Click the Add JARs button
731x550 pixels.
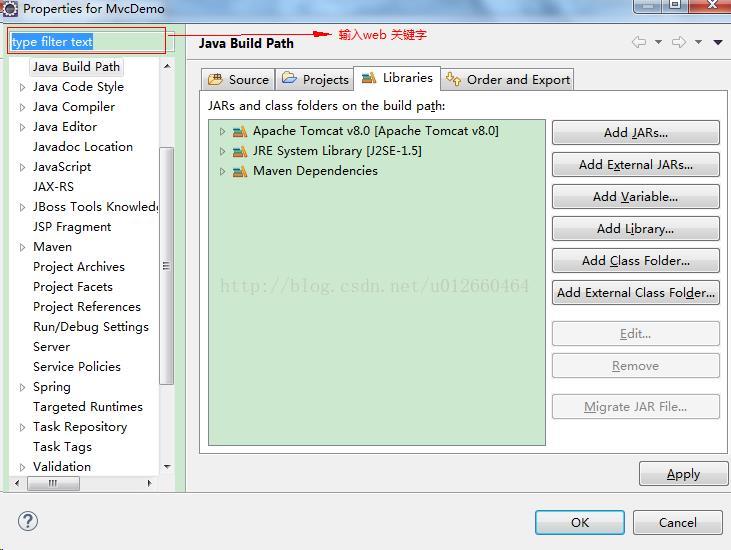pos(635,133)
